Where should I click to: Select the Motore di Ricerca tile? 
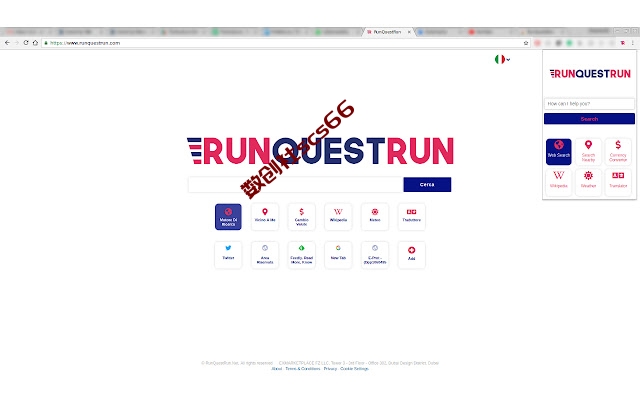pyautogui.click(x=228, y=217)
